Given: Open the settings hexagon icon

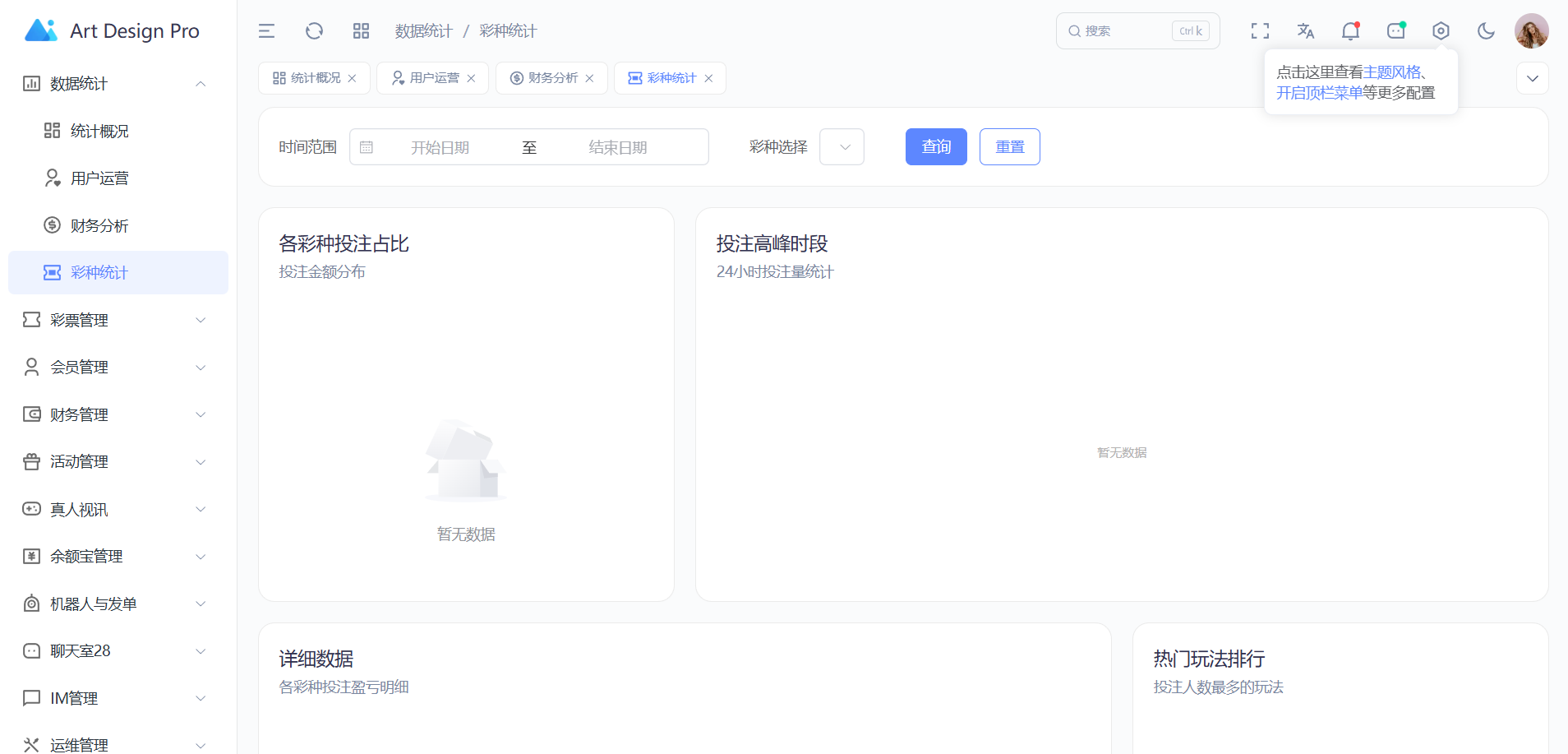Looking at the screenshot, I should (1441, 31).
